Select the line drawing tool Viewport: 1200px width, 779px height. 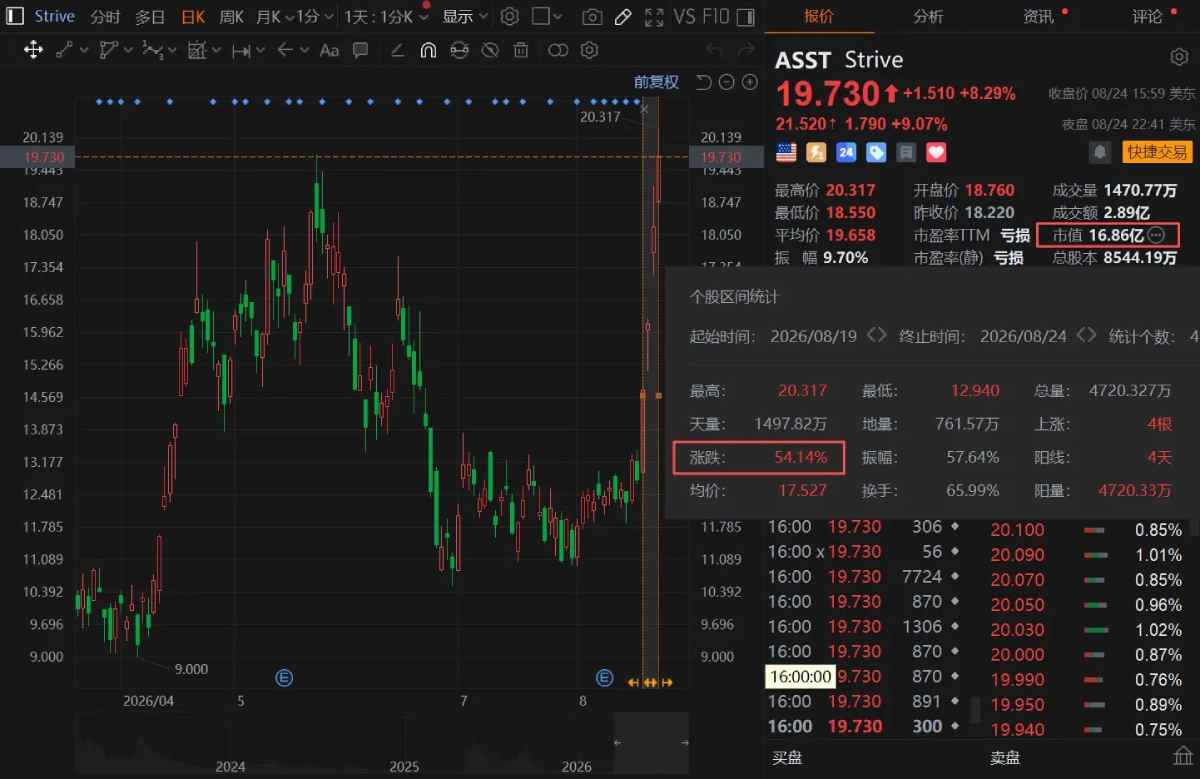[x=66, y=50]
